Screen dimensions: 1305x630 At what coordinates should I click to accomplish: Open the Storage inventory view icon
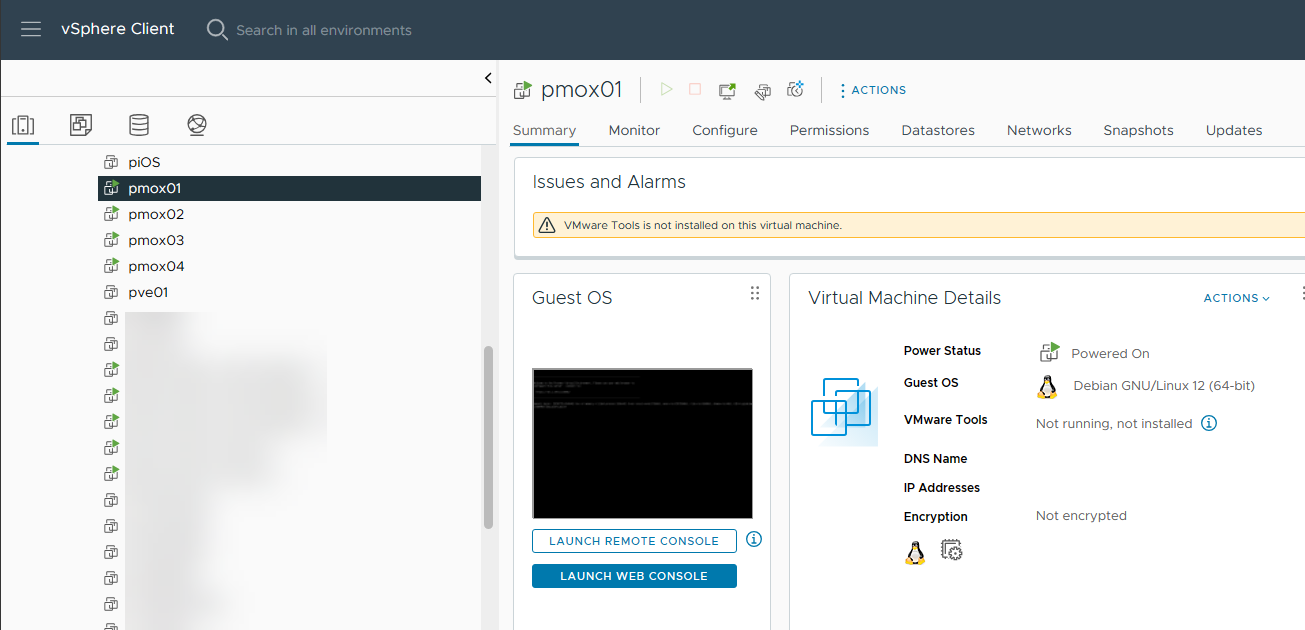click(x=139, y=125)
